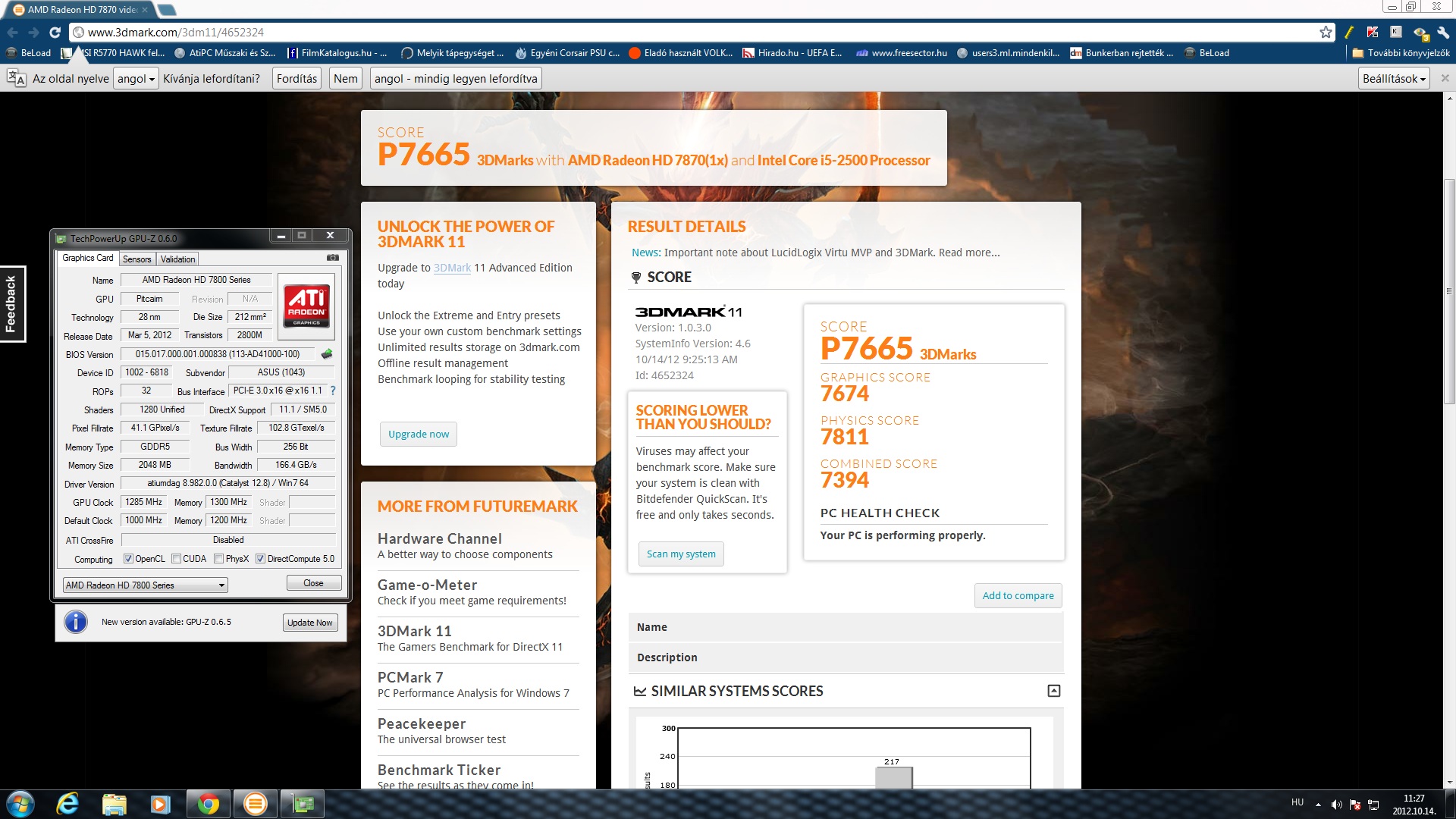Click 'angol - mindig legyen lefordítva' button
The image size is (1456, 819).
[456, 79]
